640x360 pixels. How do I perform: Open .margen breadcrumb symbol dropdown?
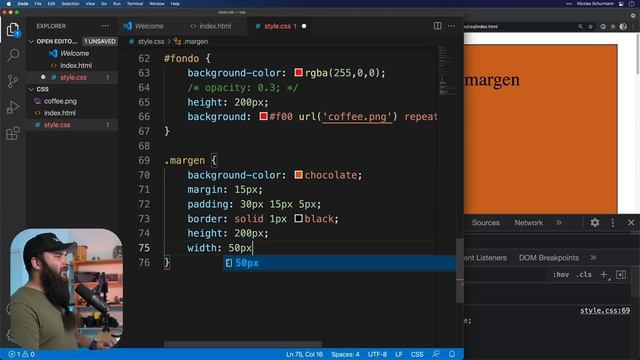(191, 41)
